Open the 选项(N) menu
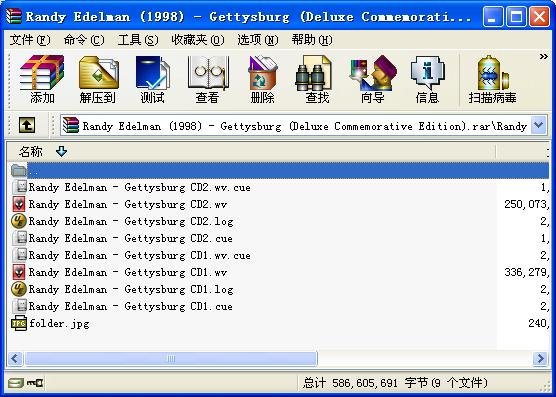 [x=258, y=40]
